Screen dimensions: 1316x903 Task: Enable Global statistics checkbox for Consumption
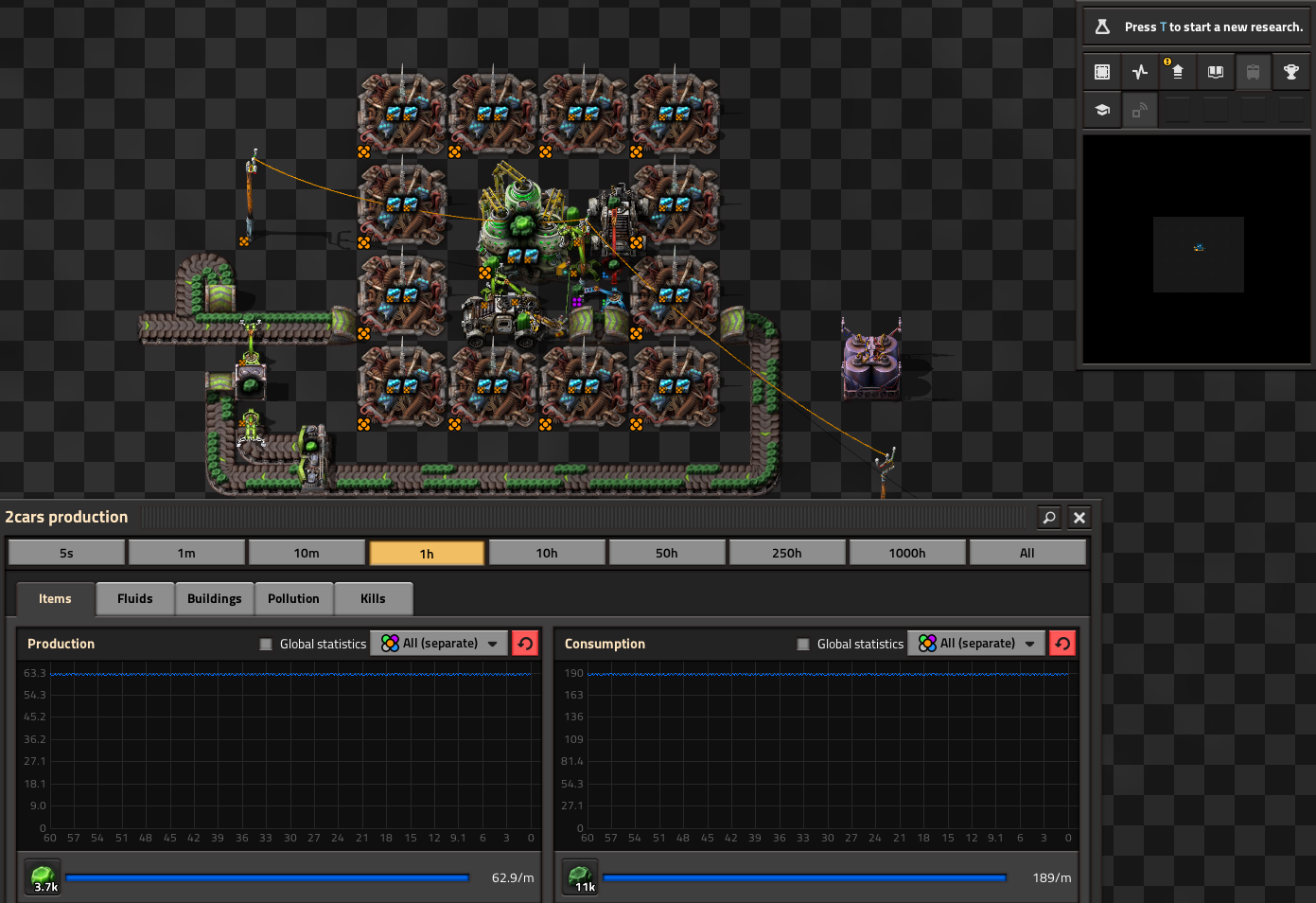coord(803,645)
